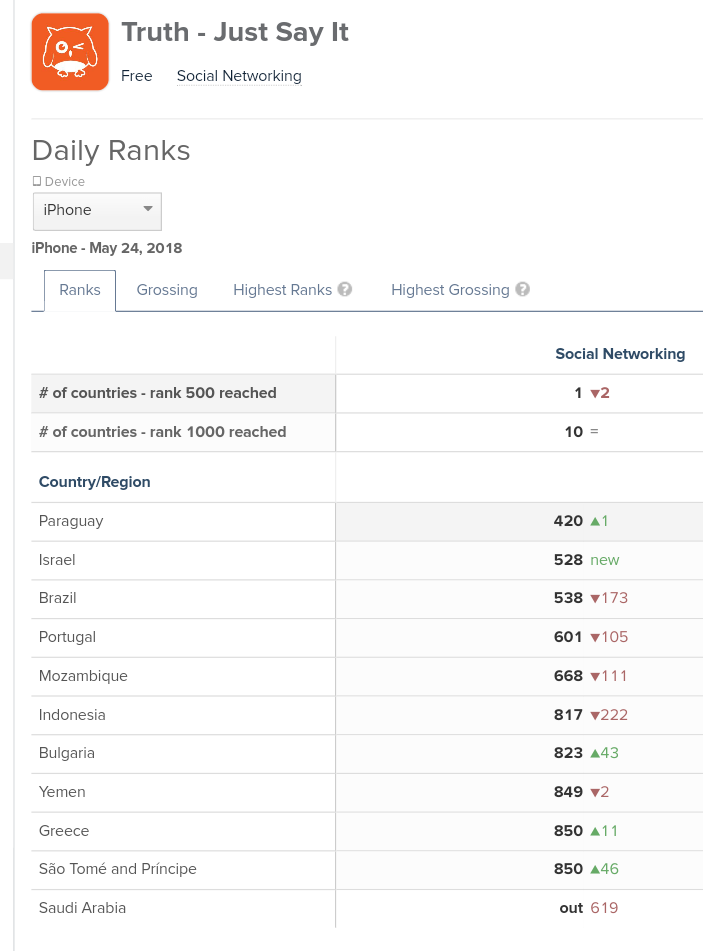The height and width of the screenshot is (951, 703).
Task: Open the help icon beside Highest Ranks
Action: [344, 289]
